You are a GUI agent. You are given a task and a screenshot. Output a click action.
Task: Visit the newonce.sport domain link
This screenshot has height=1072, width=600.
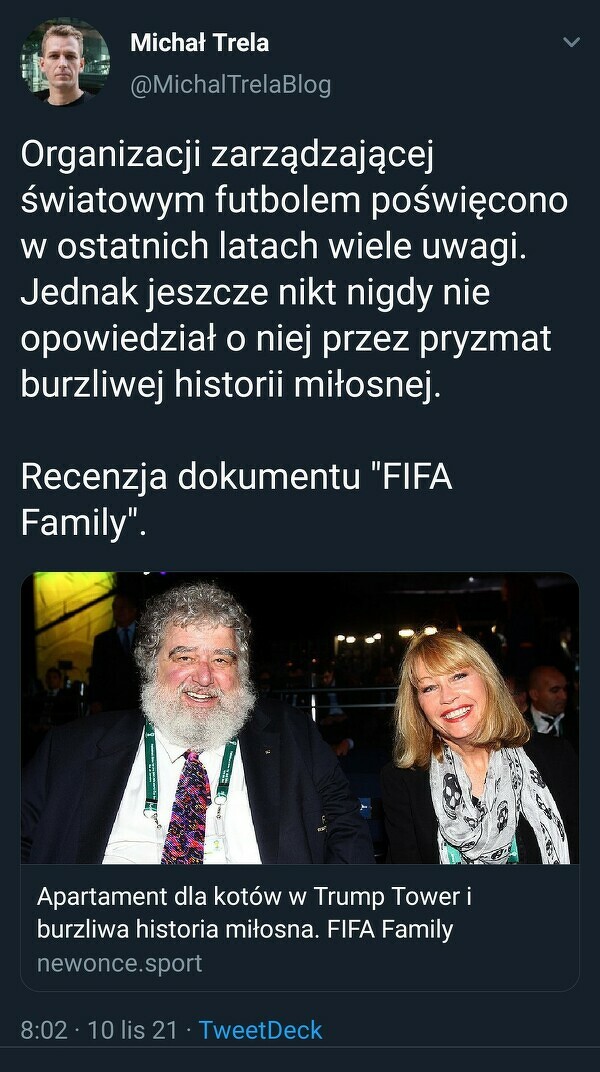coord(120,963)
